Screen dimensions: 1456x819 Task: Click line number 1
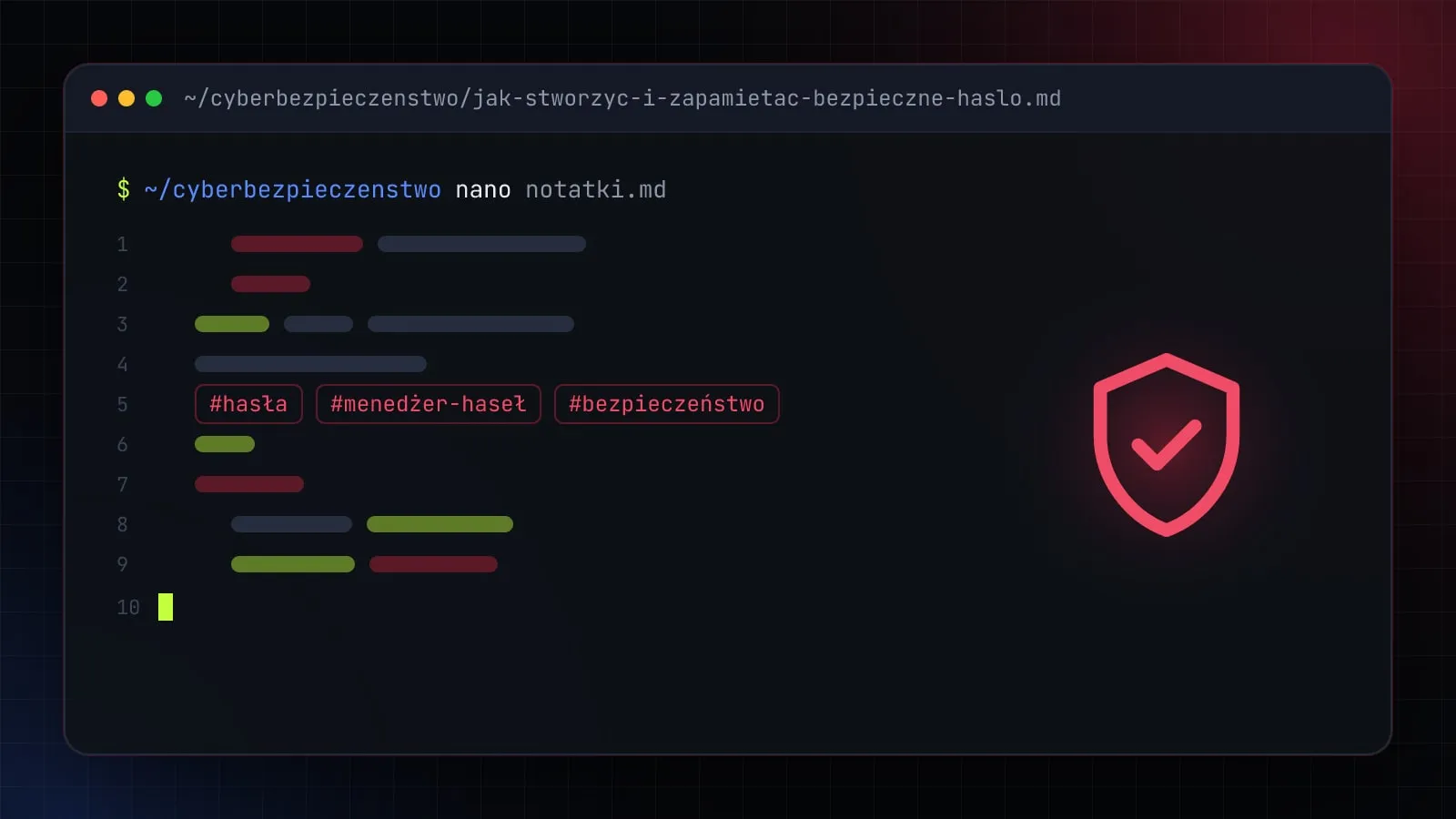coord(122,244)
